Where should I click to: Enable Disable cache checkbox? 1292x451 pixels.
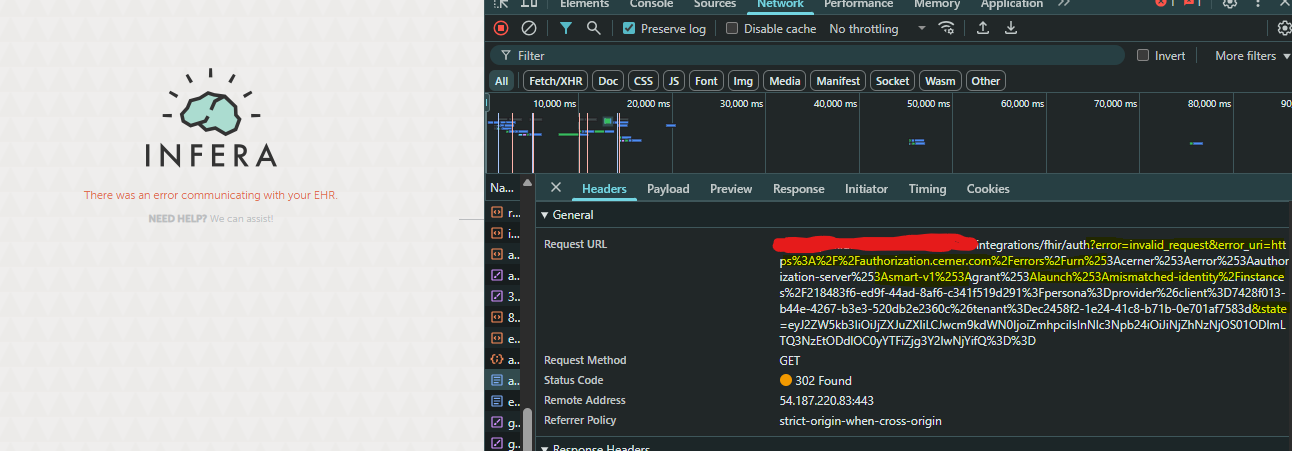(x=732, y=28)
